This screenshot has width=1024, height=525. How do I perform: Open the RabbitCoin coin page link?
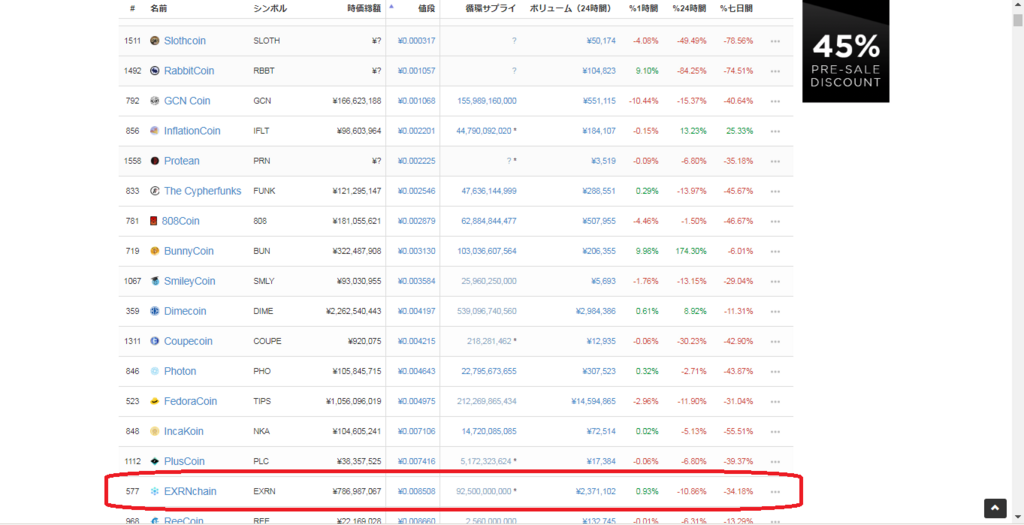(x=189, y=71)
